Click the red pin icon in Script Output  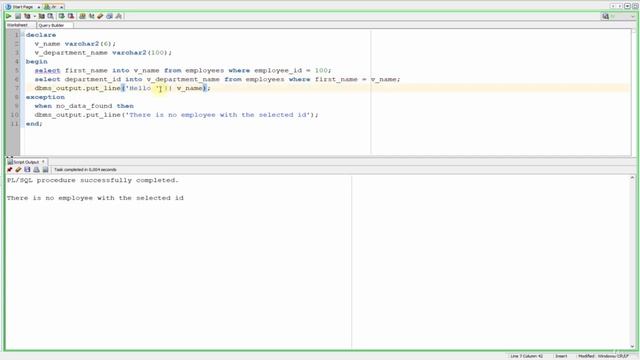[10, 169]
